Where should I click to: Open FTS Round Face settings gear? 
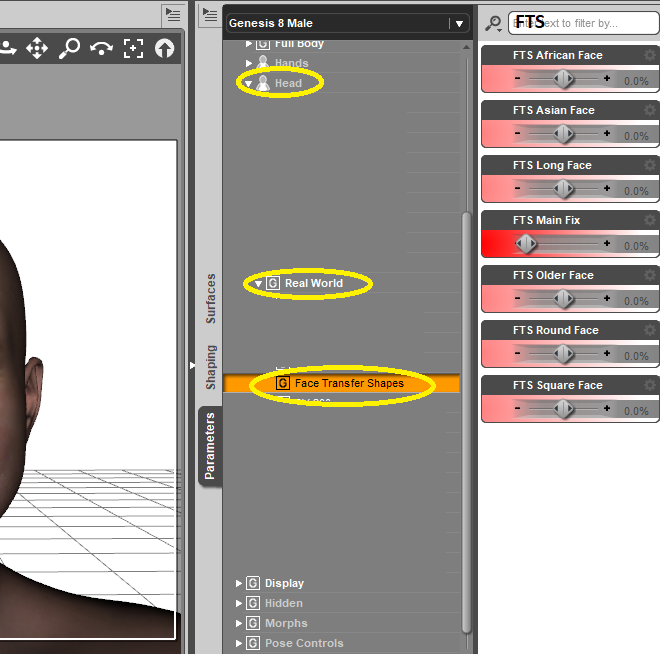point(650,330)
